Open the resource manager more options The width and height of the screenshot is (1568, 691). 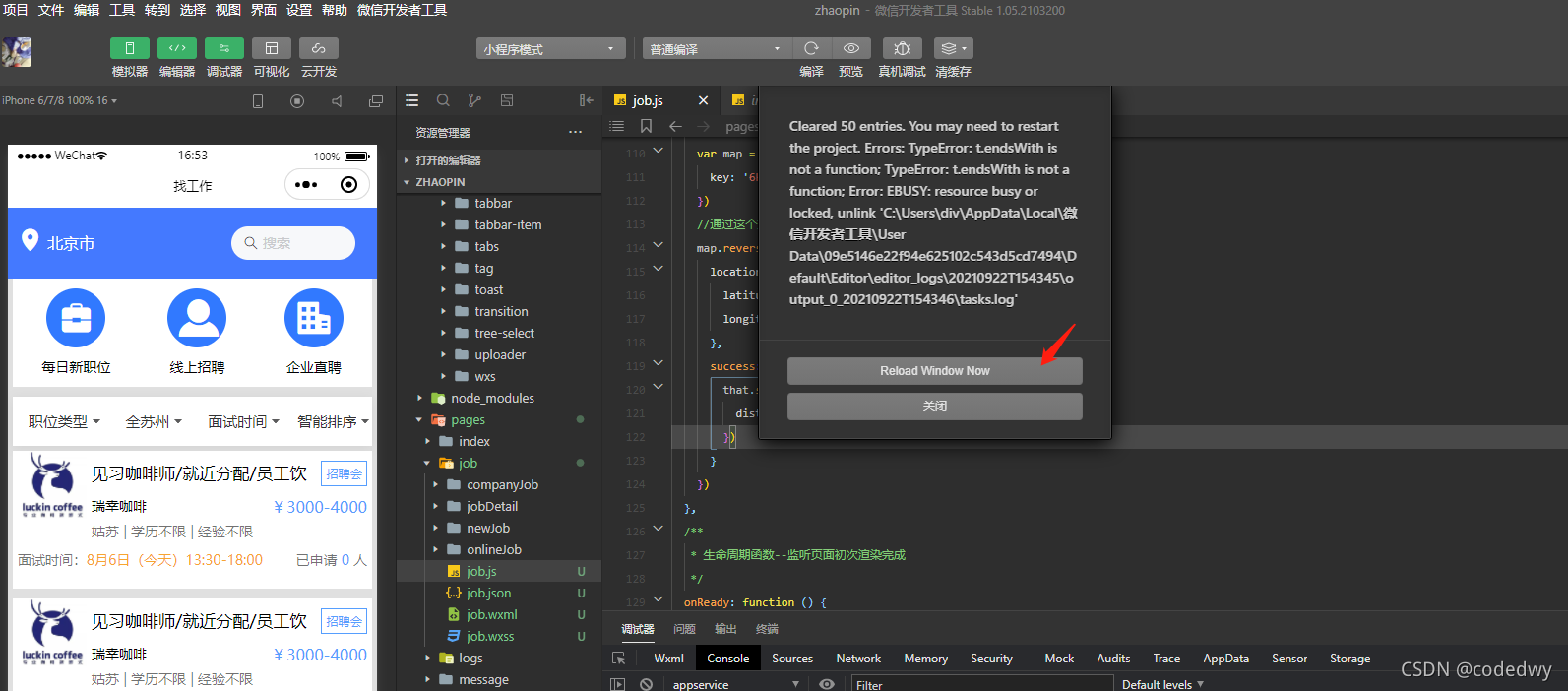(575, 132)
